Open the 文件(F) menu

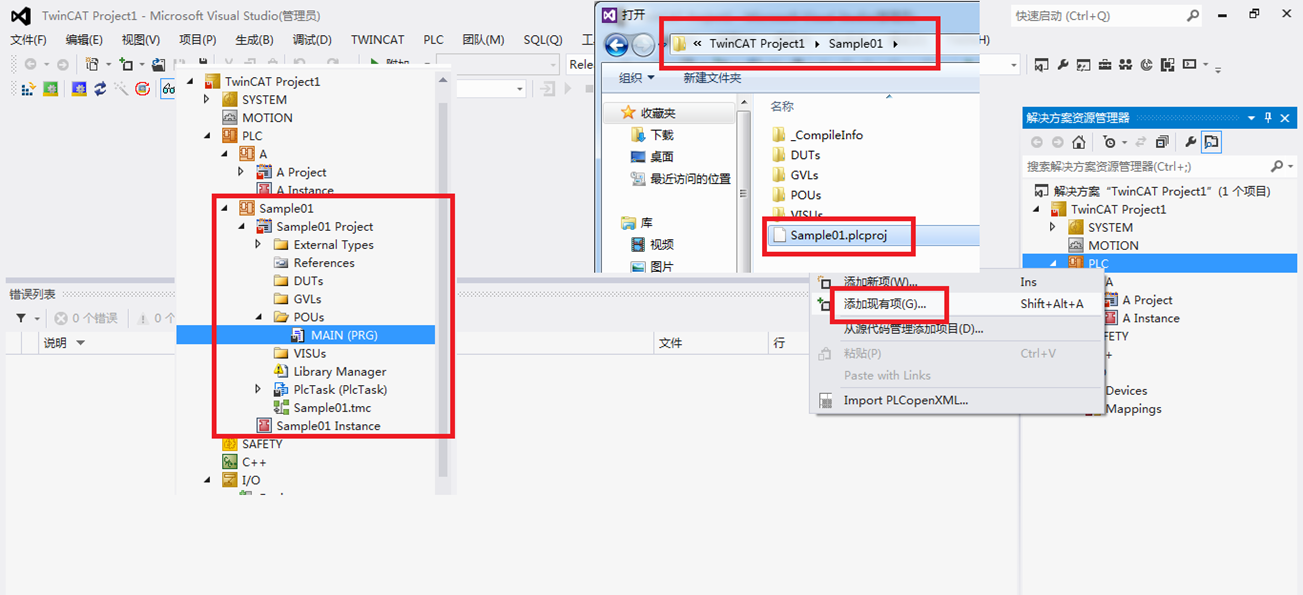pyautogui.click(x=29, y=40)
